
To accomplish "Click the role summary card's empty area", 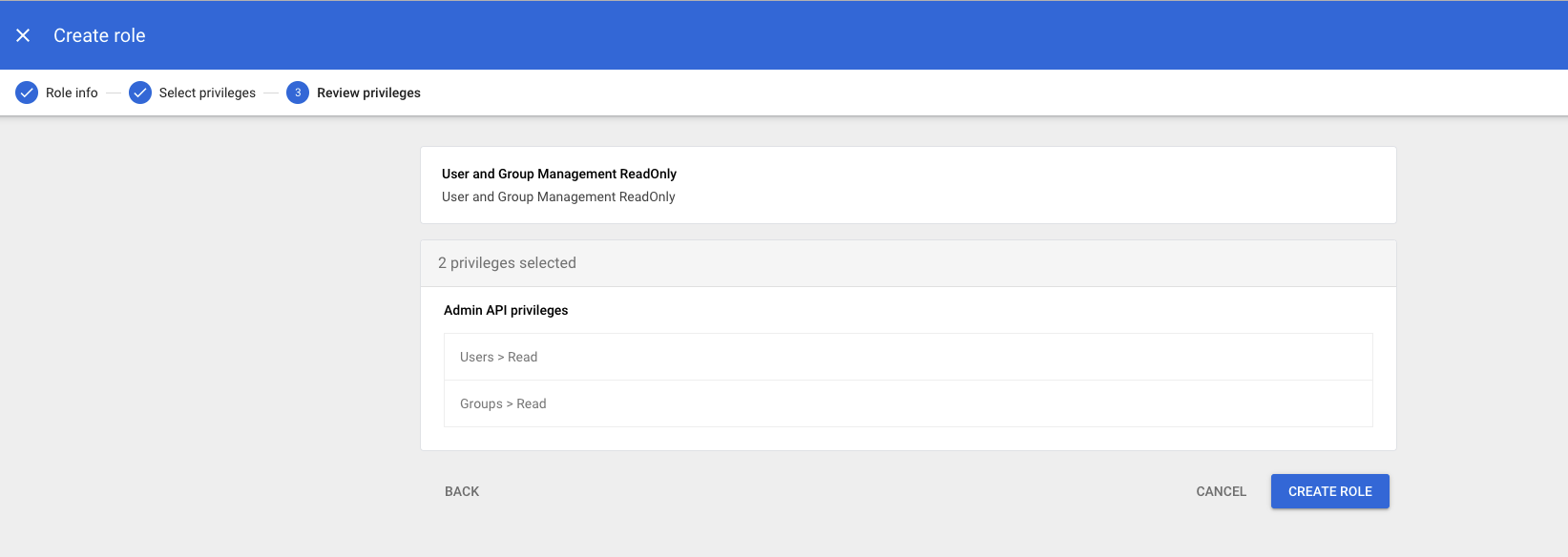I will tap(1050, 185).
